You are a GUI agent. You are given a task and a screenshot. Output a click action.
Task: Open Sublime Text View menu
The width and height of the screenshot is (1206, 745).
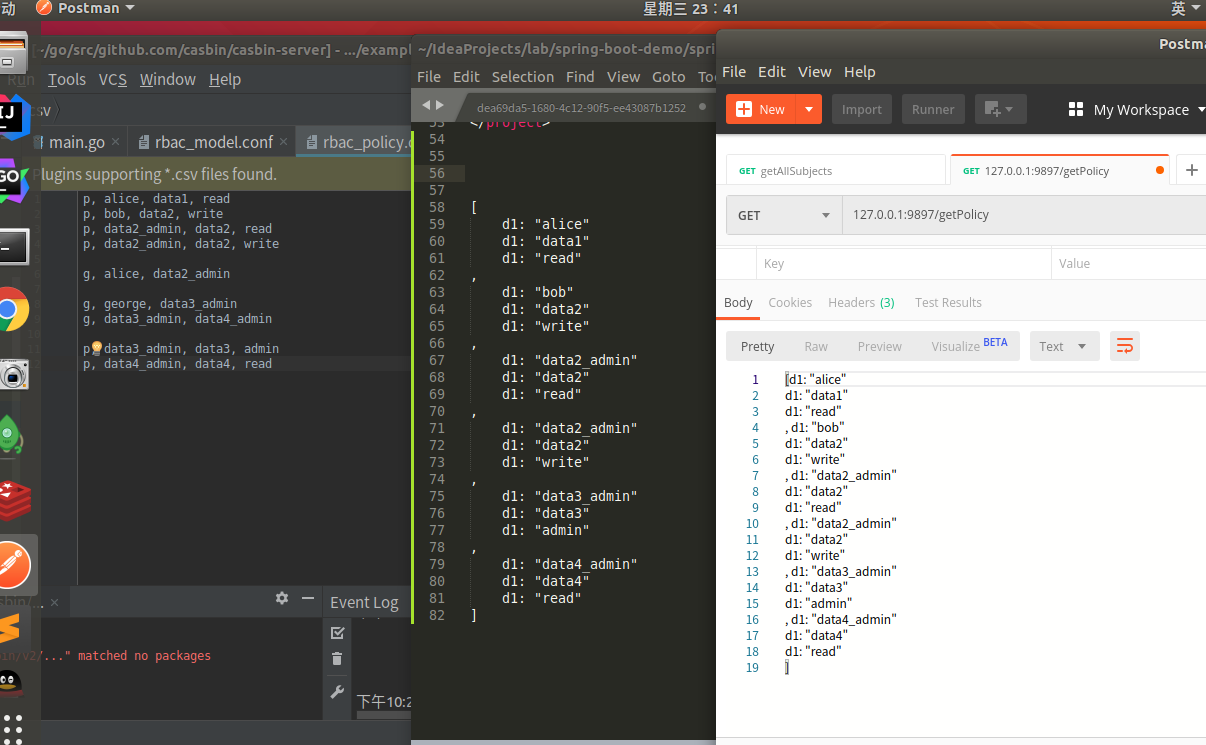click(x=623, y=77)
